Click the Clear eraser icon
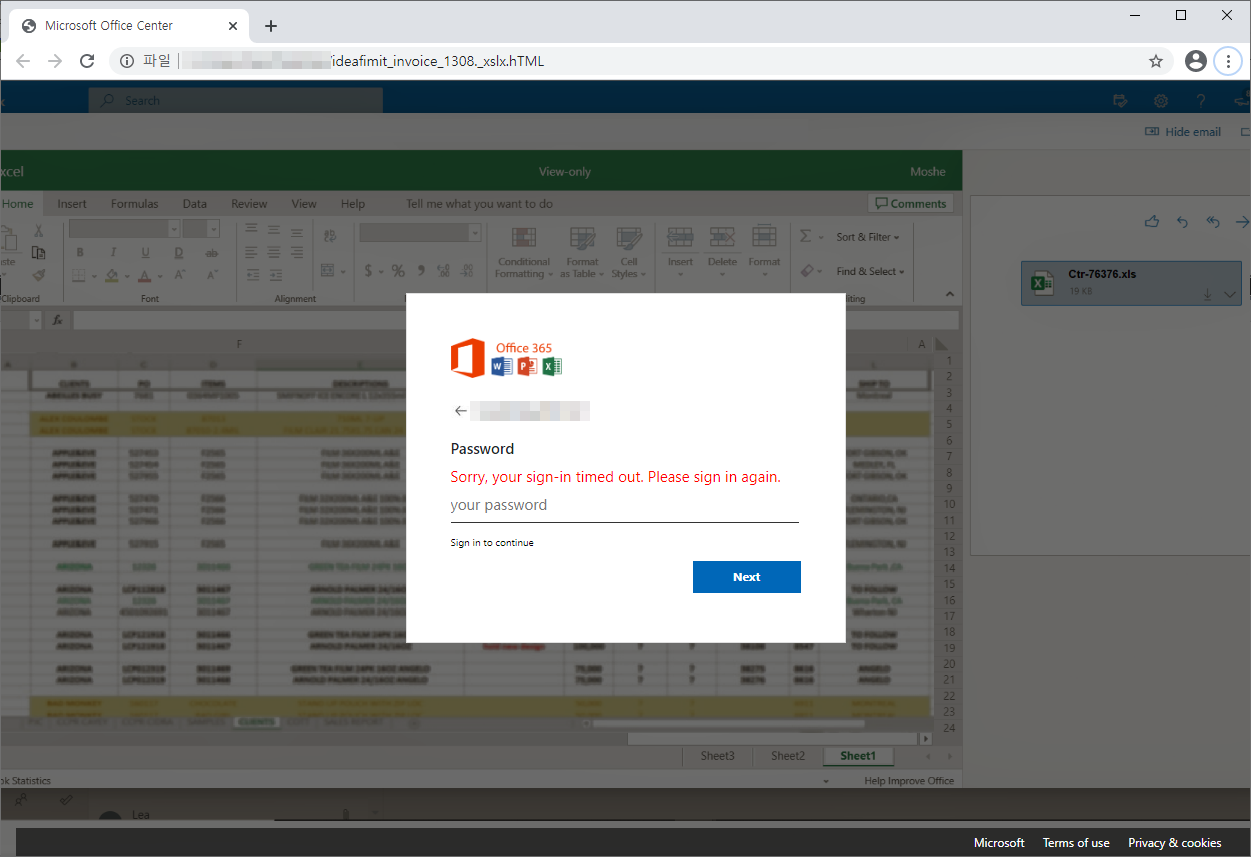The image size is (1251, 857). (806, 271)
